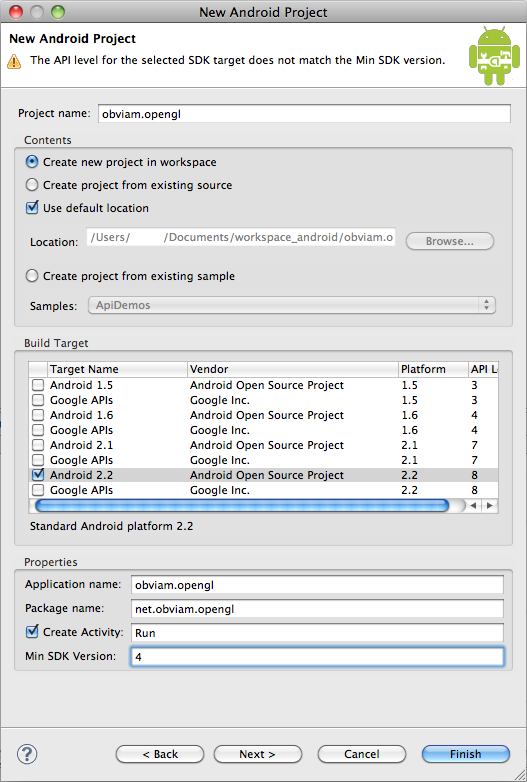Click the Mac close window button
Screen dimensions: 527x782
pos(16,11)
